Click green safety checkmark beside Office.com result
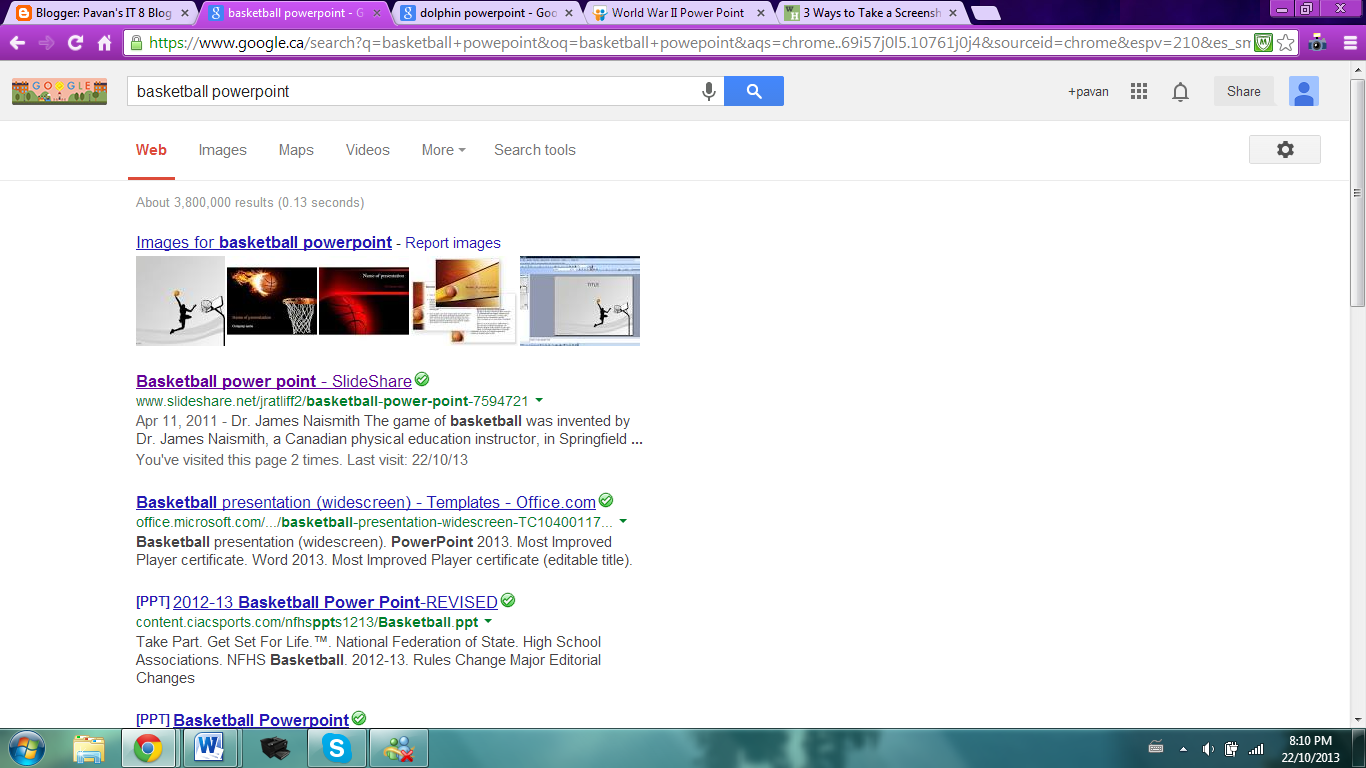 [x=606, y=501]
